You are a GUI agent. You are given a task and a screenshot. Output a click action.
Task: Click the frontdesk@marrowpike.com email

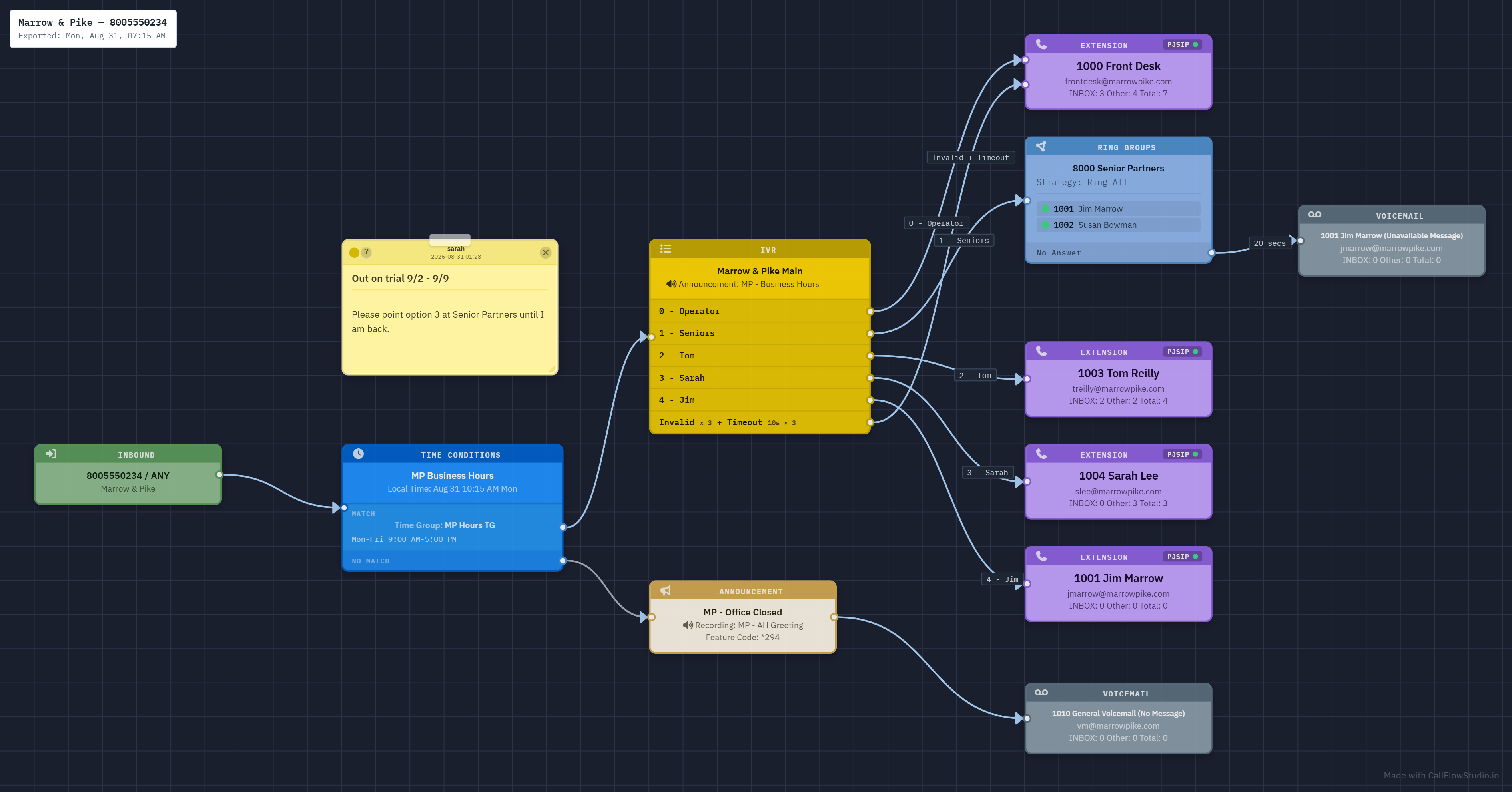(1118, 82)
